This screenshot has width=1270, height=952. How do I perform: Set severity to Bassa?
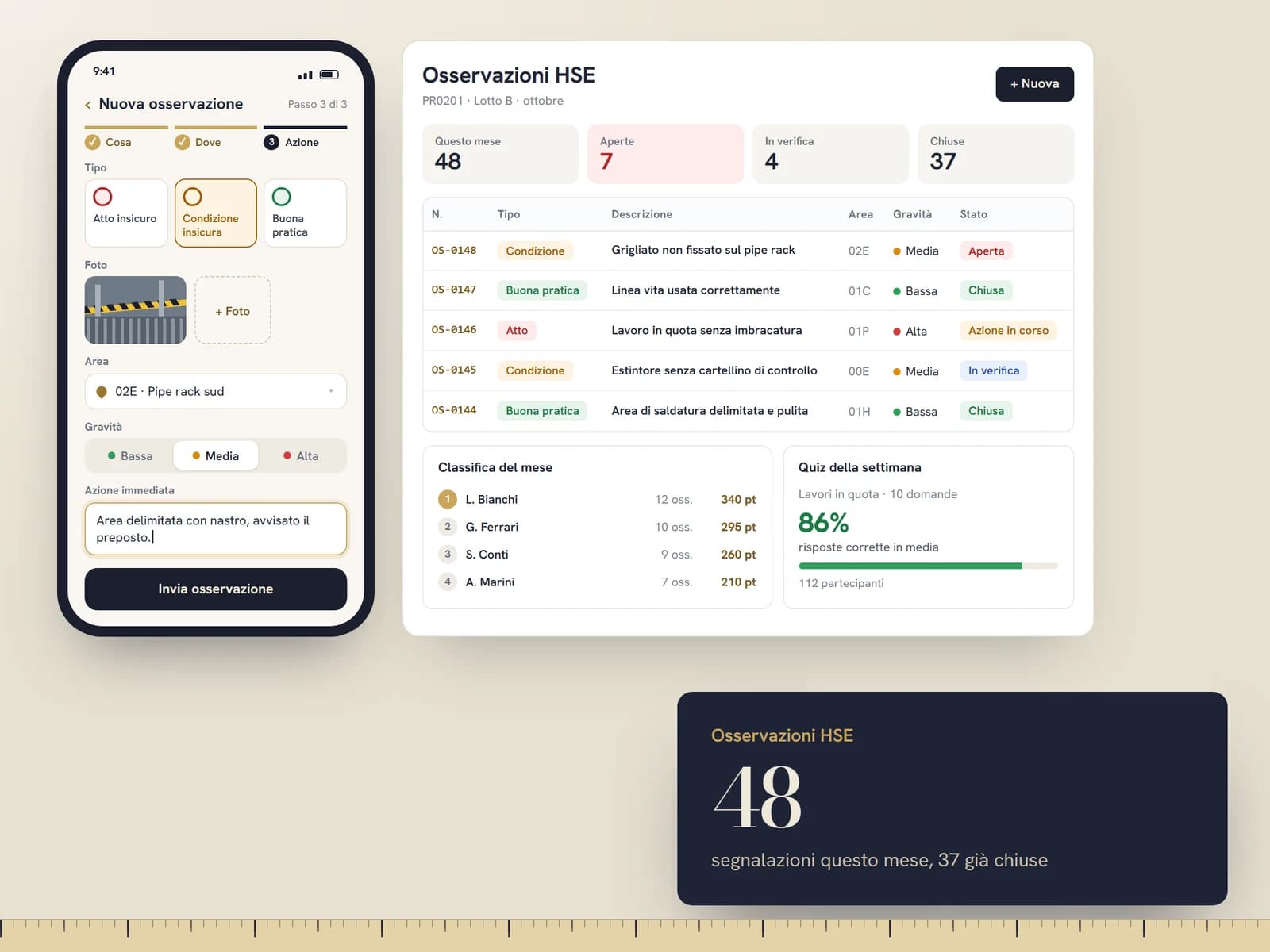(x=130, y=456)
